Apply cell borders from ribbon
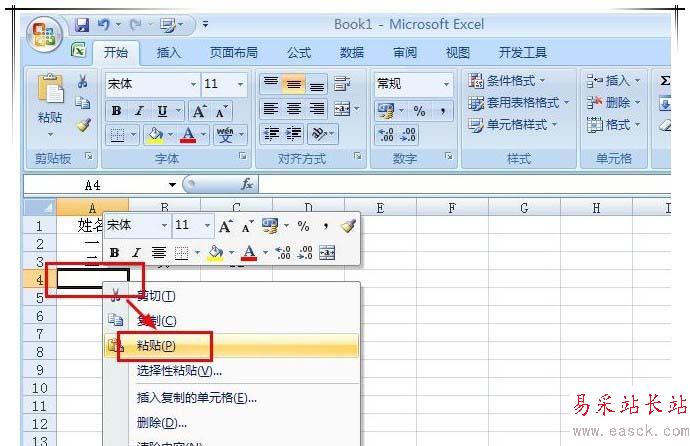 click(117, 135)
